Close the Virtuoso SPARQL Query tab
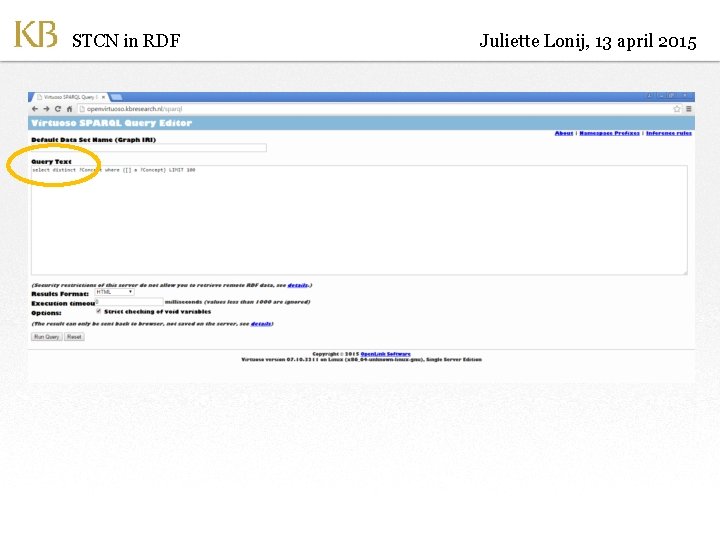 tap(103, 97)
